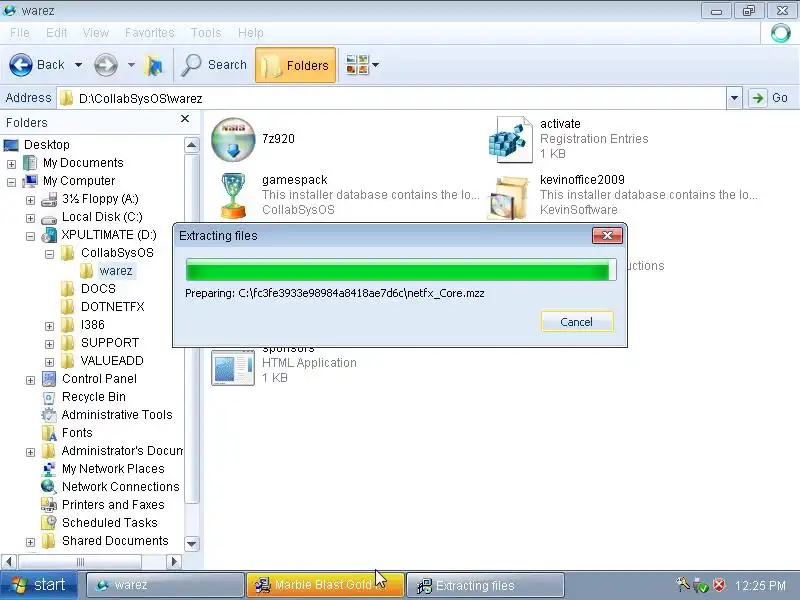The height and width of the screenshot is (600, 800).
Task: Open the Back history dropdown arrow
Action: pos(79,65)
